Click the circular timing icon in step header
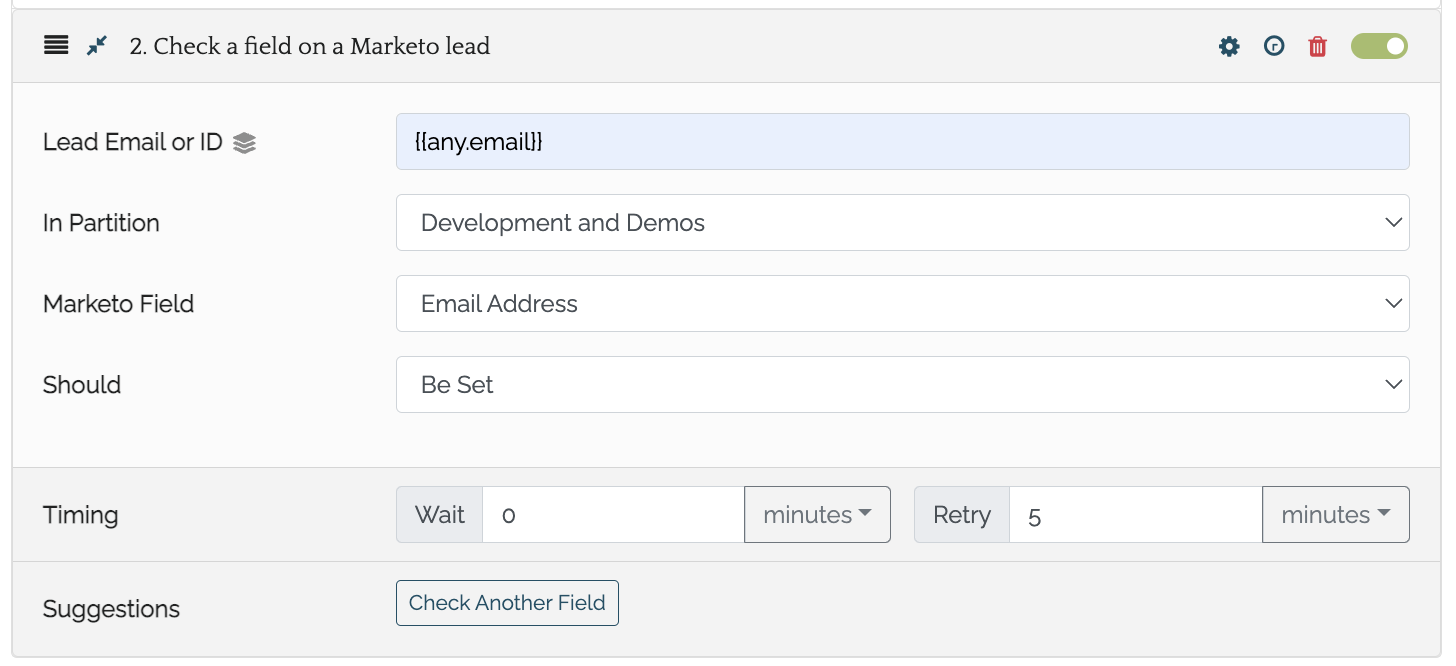Viewport: 1456px width, 666px height. pos(1274,46)
